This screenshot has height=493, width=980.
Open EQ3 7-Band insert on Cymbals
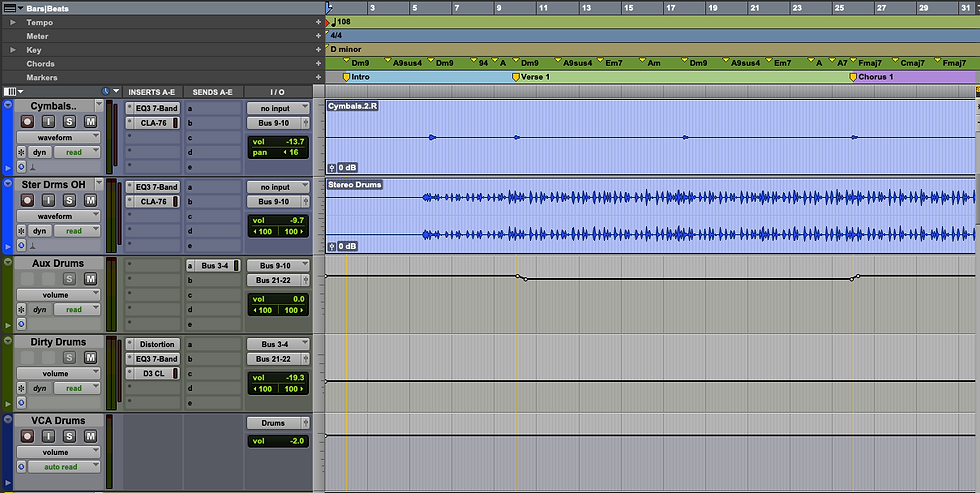click(x=152, y=108)
